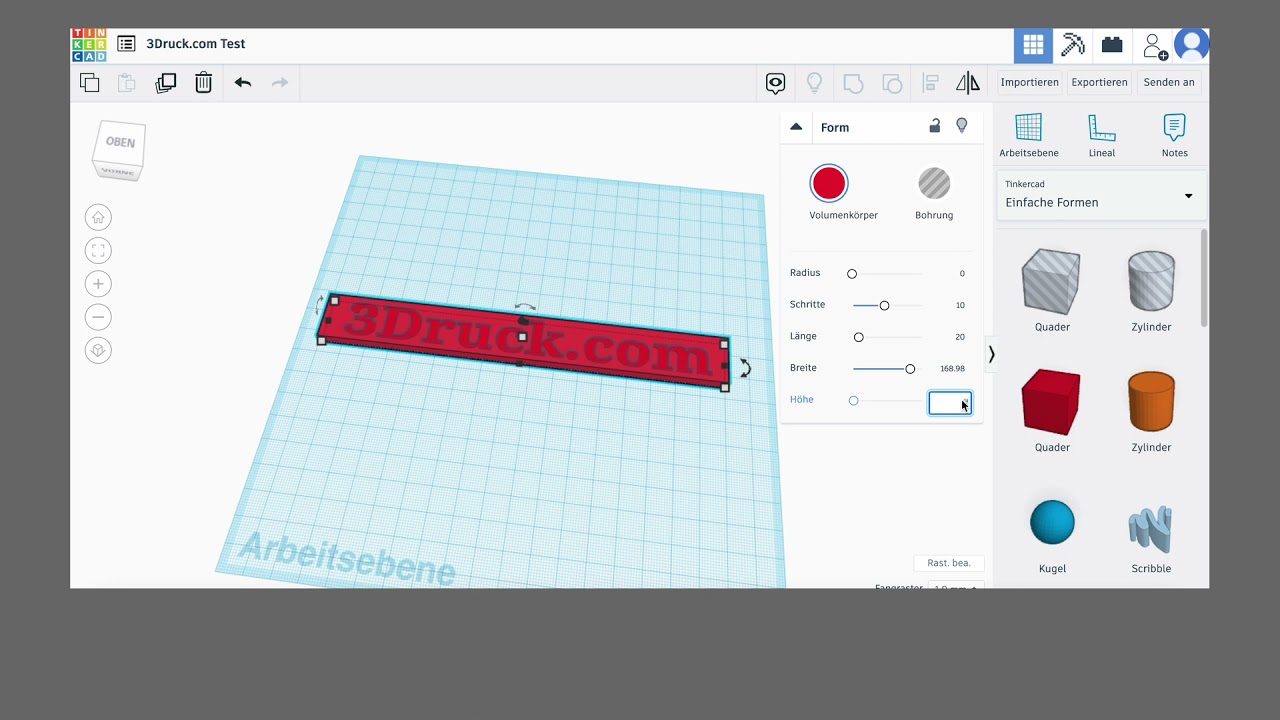Viewport: 1280px width, 720px height.
Task: Select Volumenkörper solid red color option
Action: [829, 183]
